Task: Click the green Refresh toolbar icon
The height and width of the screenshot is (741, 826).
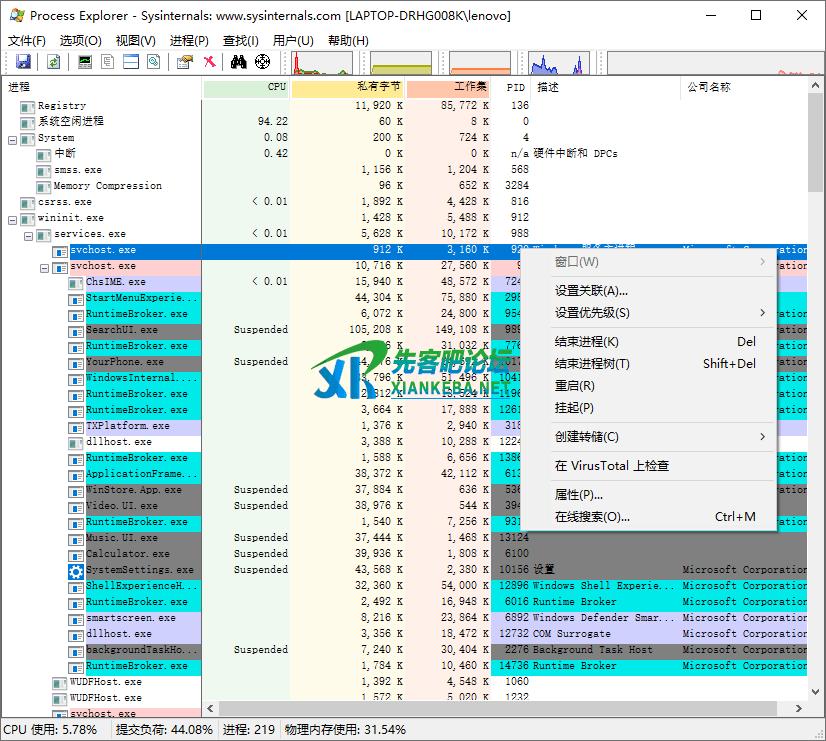Action: [x=53, y=62]
